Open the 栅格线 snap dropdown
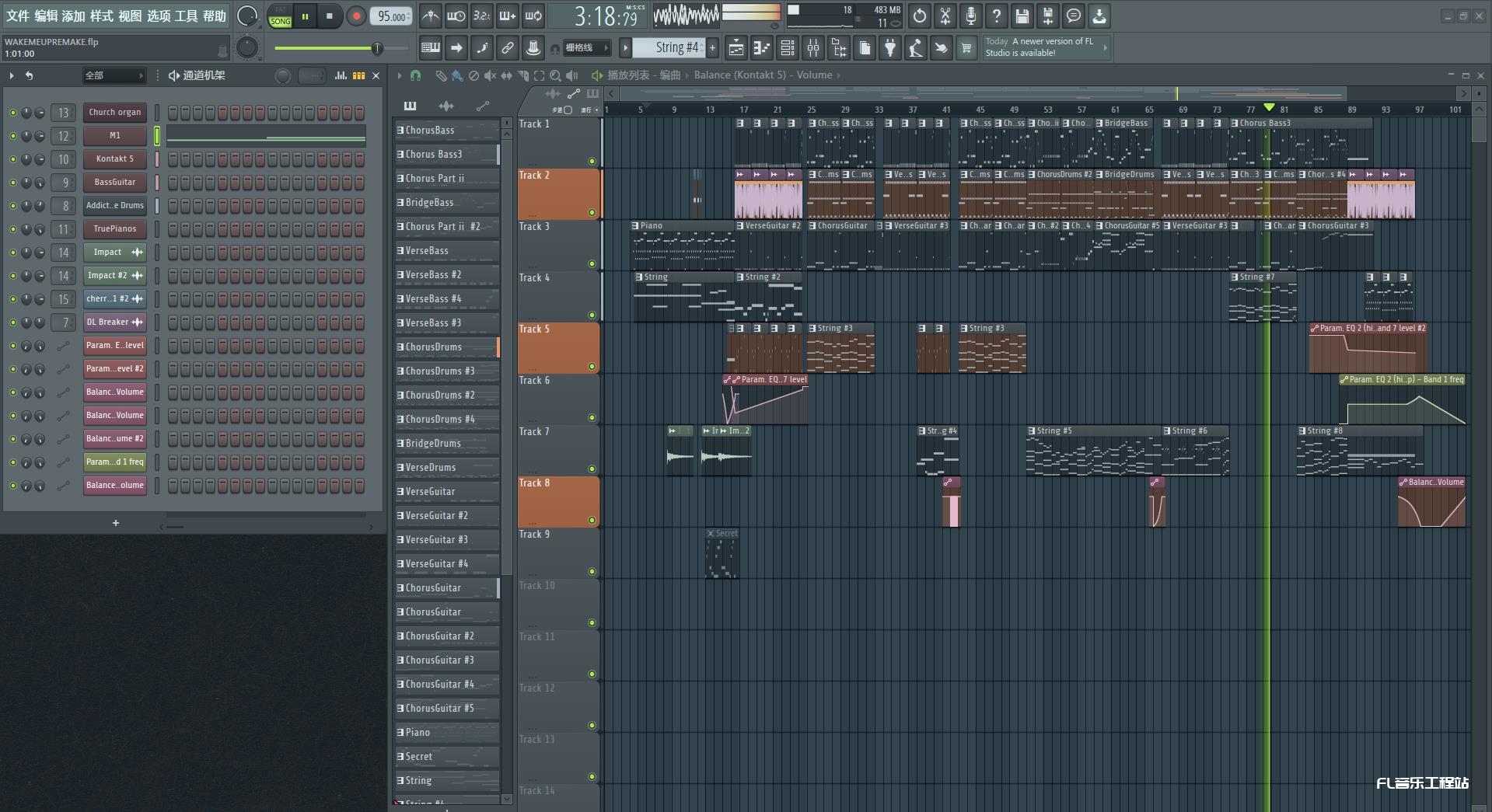Viewport: 1492px width, 812px height. pyautogui.click(x=585, y=48)
